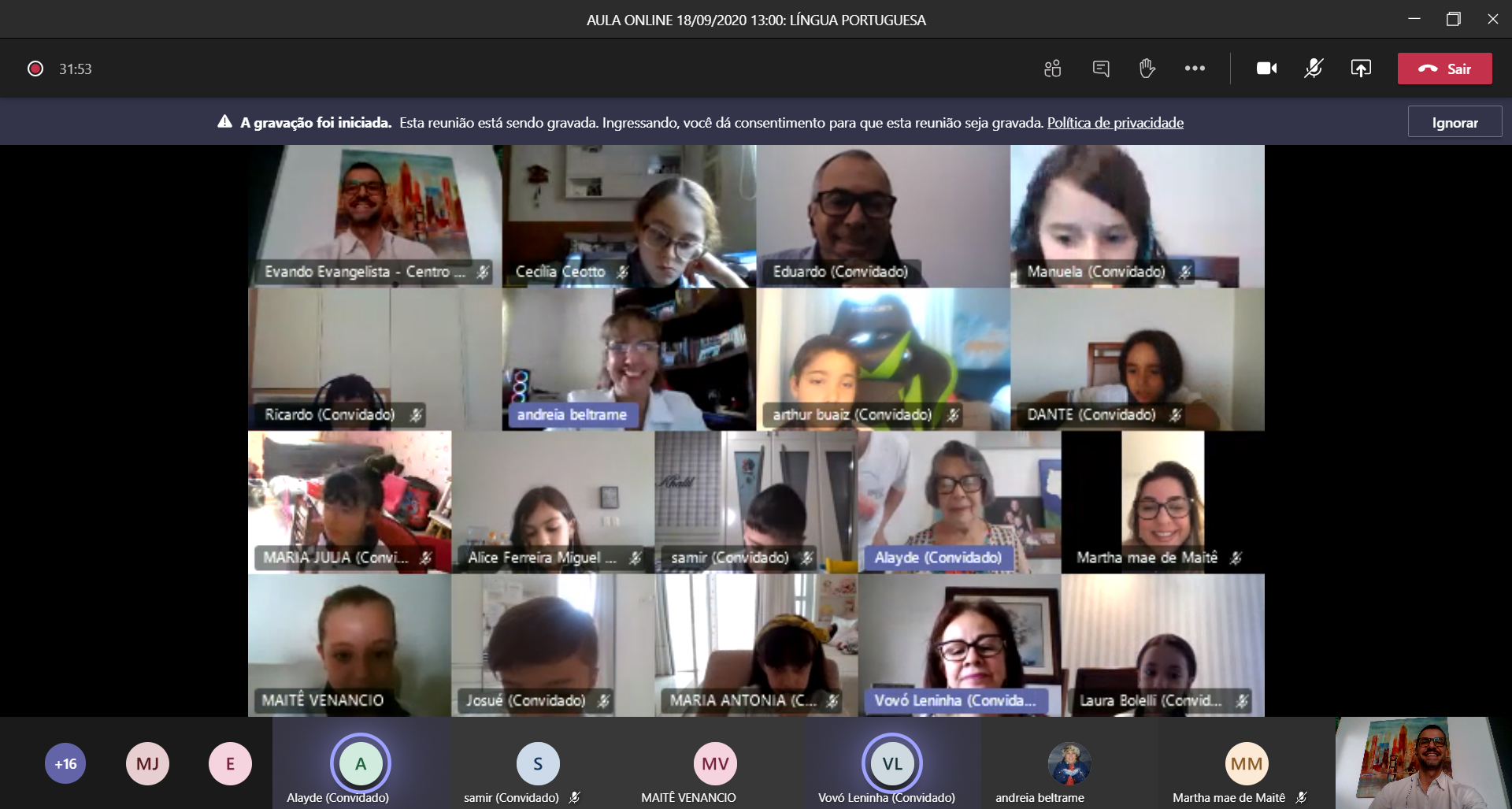The height and width of the screenshot is (809, 1512).
Task: Click muted mic icon on DANTE's tile
Action: click(1176, 415)
